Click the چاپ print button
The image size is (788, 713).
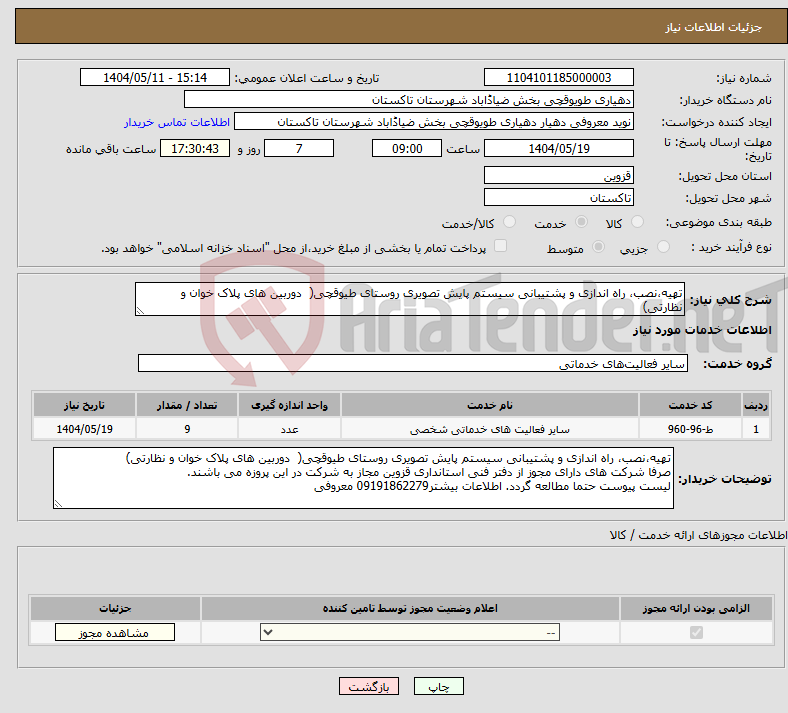[x=439, y=686]
